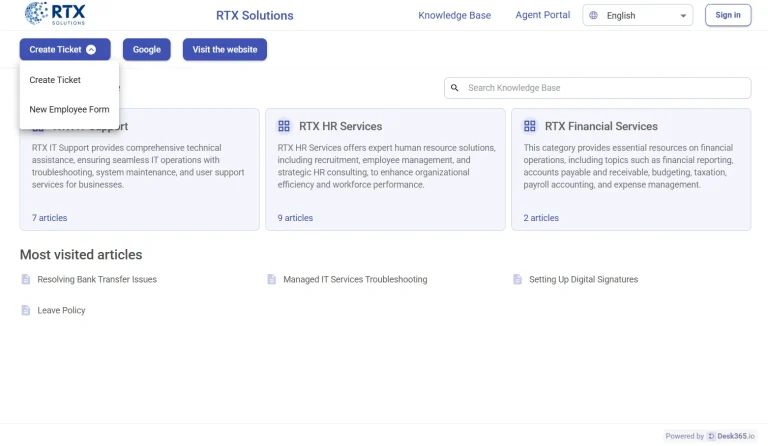This screenshot has height=446, width=768.
Task: Click document icon beside Managed IT Services Troubleshooting
Action: (272, 279)
